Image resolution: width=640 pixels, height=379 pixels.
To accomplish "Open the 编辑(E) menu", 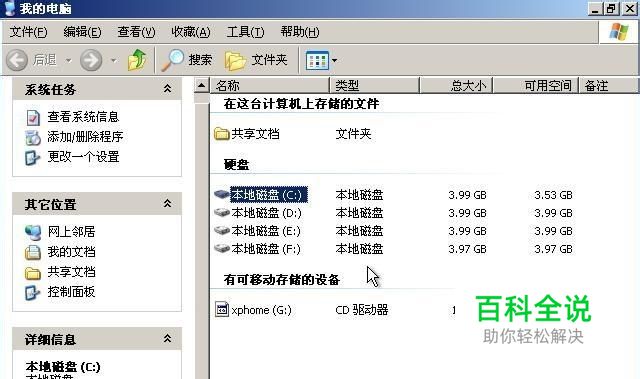I will [82, 32].
